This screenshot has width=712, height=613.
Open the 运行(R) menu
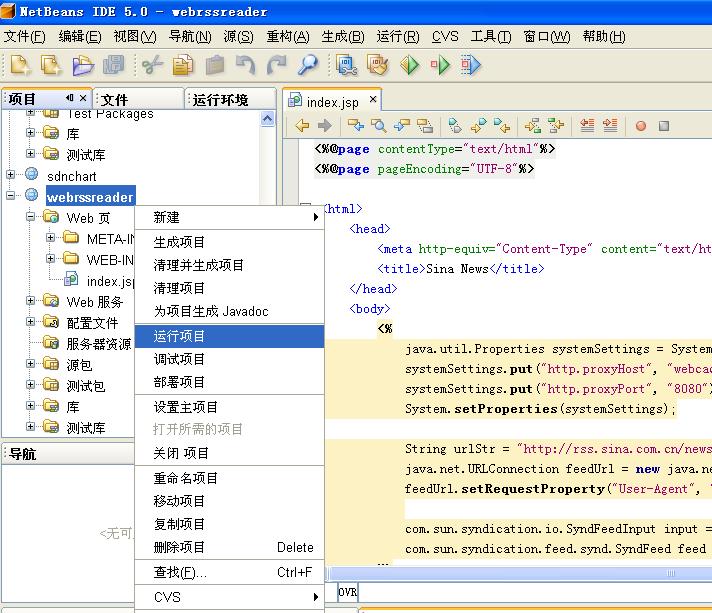tap(398, 36)
